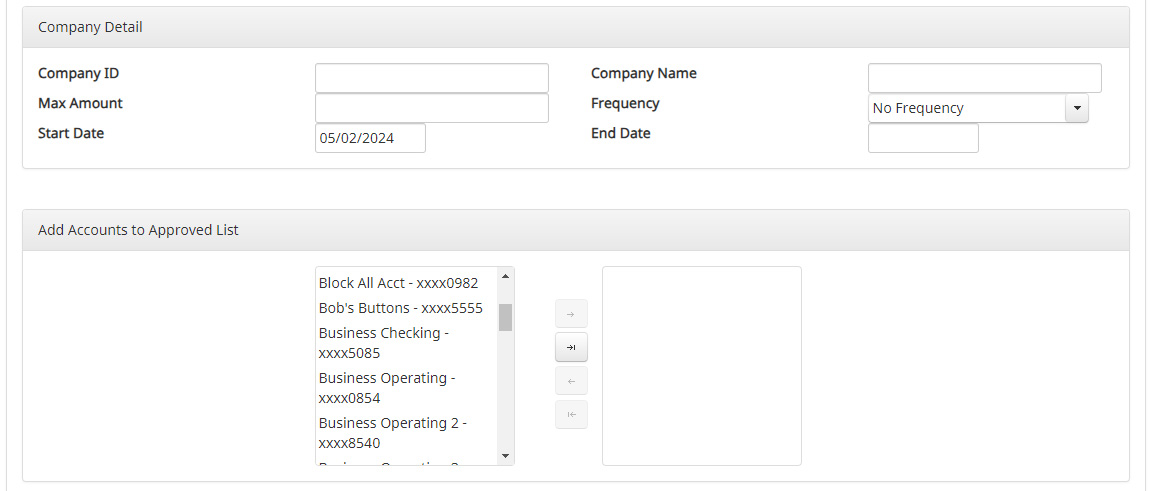The height and width of the screenshot is (491, 1152).
Task: Click the Company ID input field
Action: [431, 78]
